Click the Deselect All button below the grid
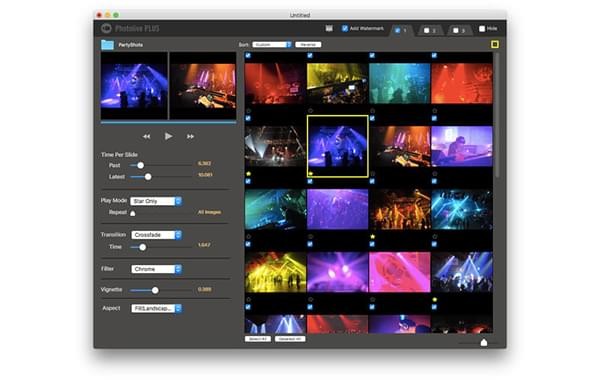 [290, 339]
